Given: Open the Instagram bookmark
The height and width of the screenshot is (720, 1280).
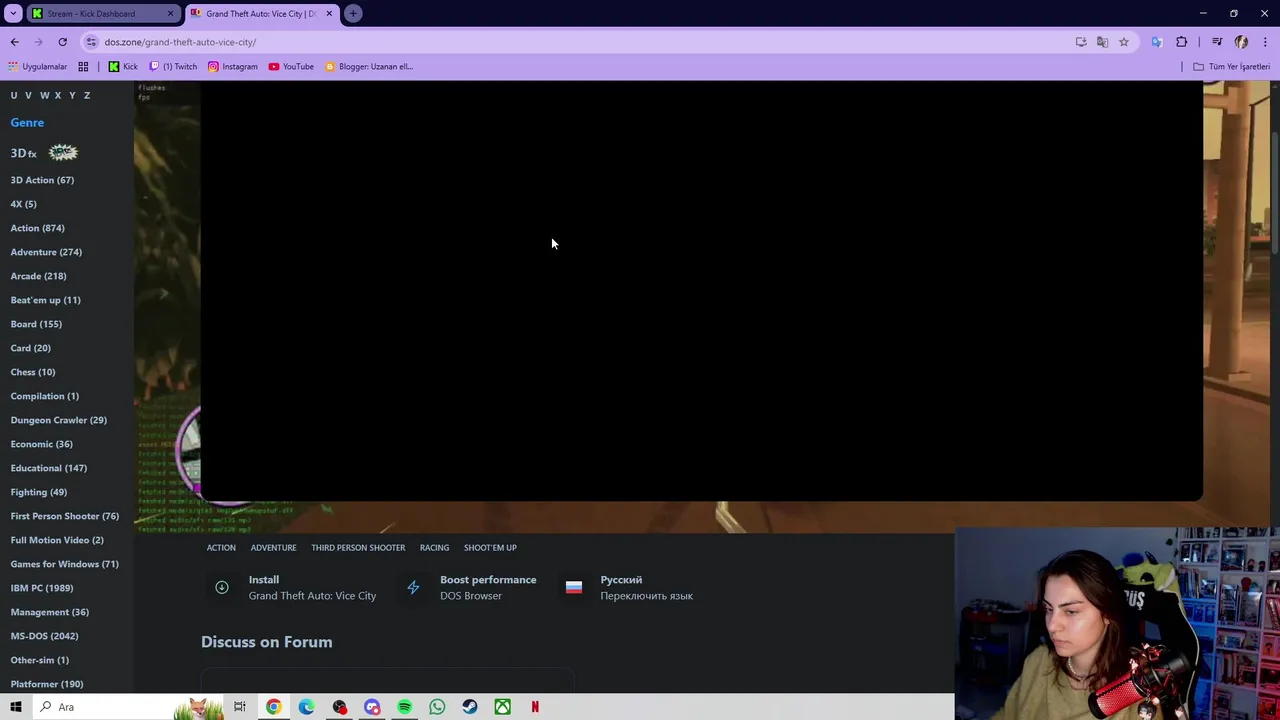Looking at the screenshot, I should coord(233,66).
